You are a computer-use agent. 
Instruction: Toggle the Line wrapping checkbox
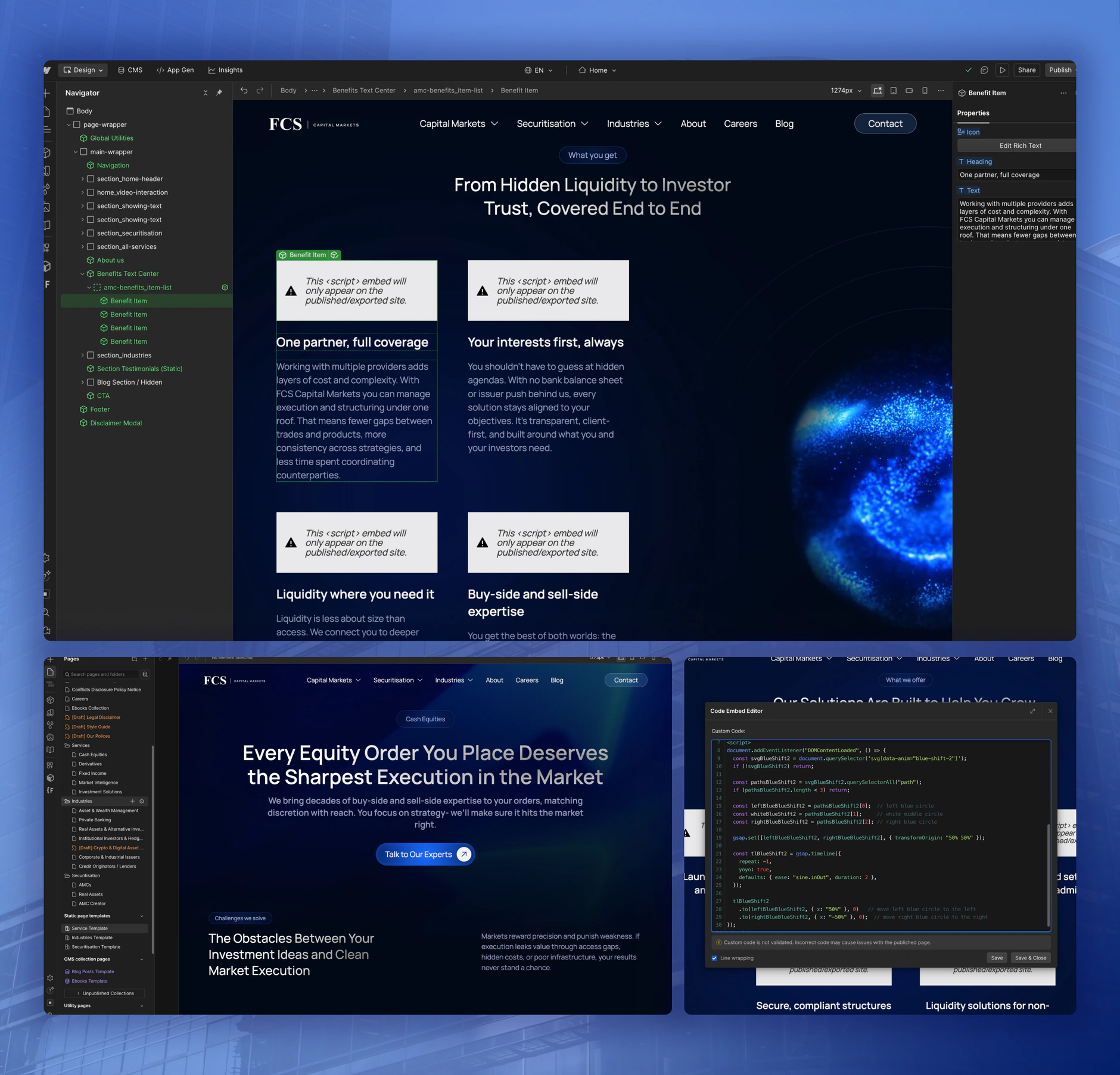[714, 958]
